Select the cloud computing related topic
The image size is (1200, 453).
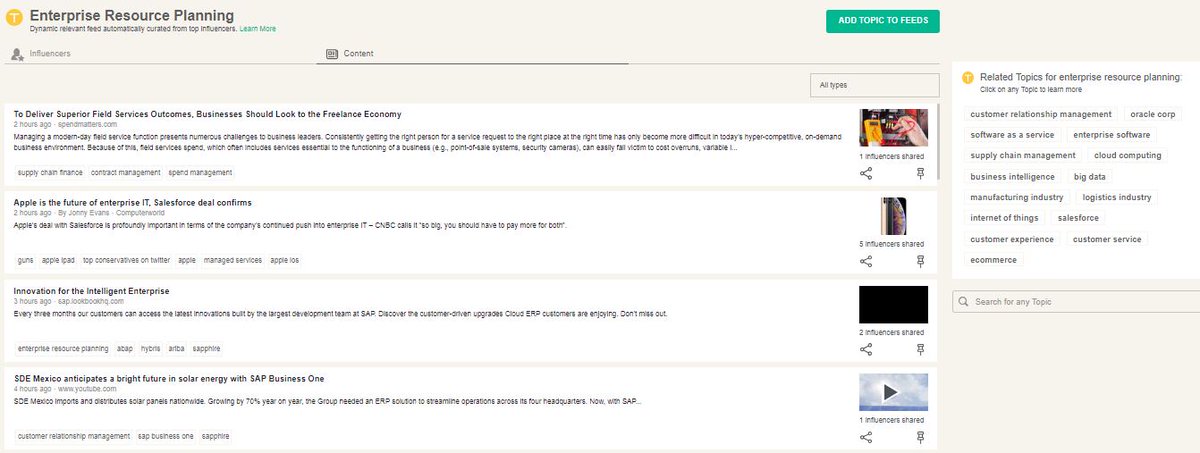[1128, 155]
